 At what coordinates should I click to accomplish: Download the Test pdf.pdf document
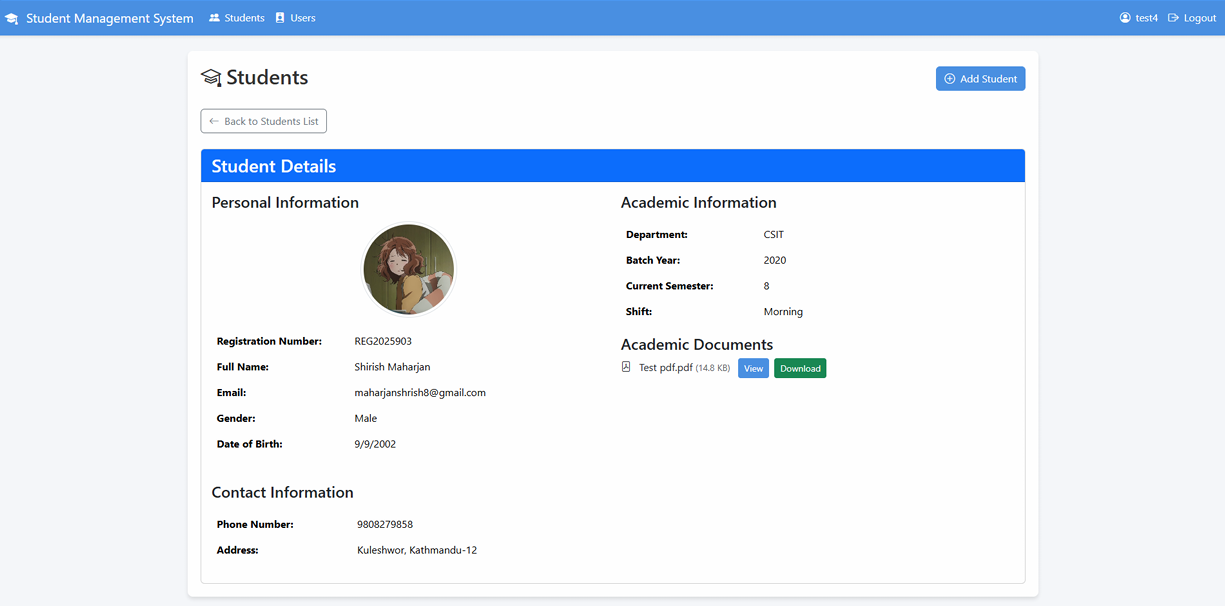click(800, 368)
